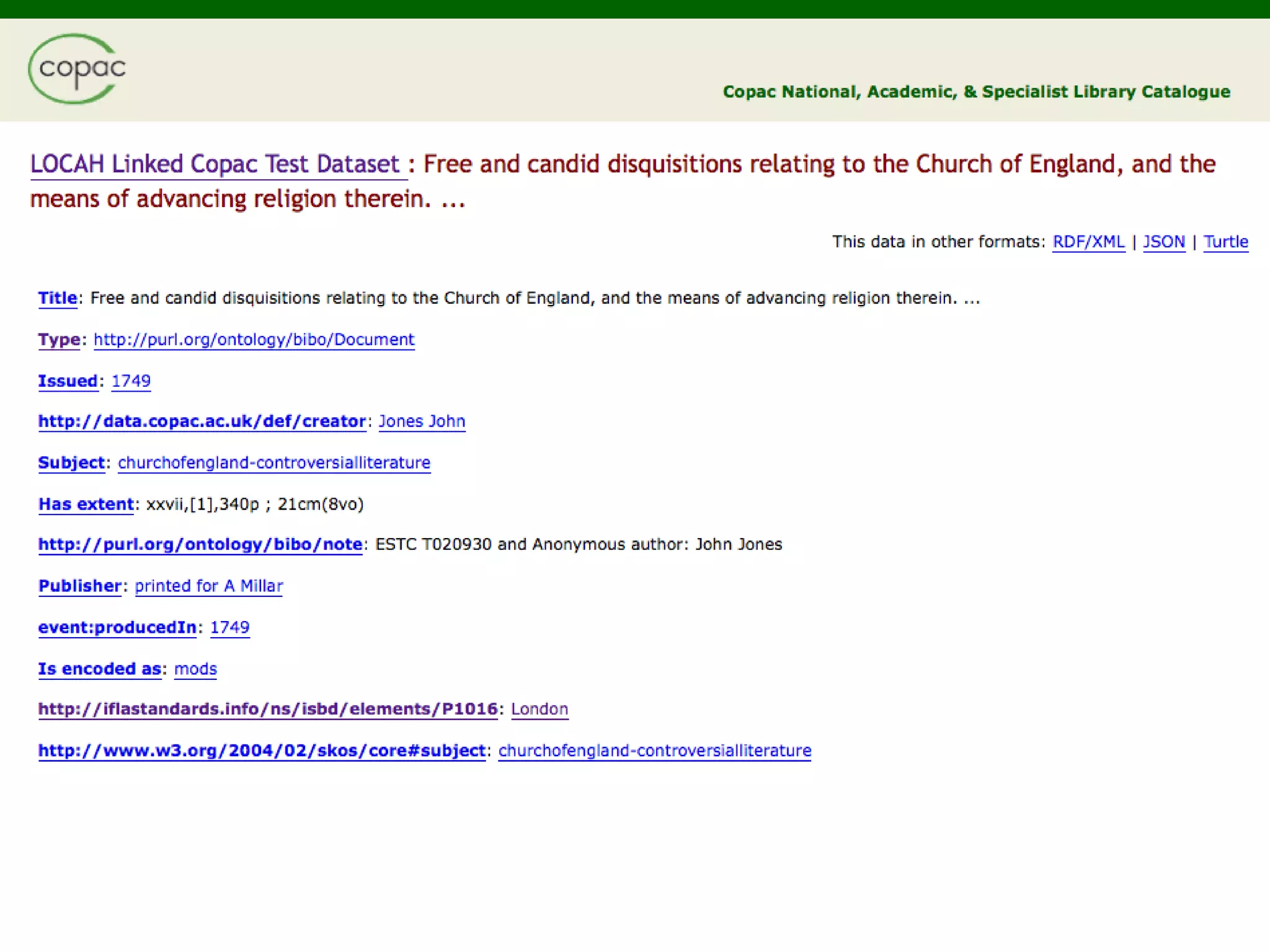This screenshot has width=1270, height=952.
Task: Click the Copac logo
Action: pos(77,69)
